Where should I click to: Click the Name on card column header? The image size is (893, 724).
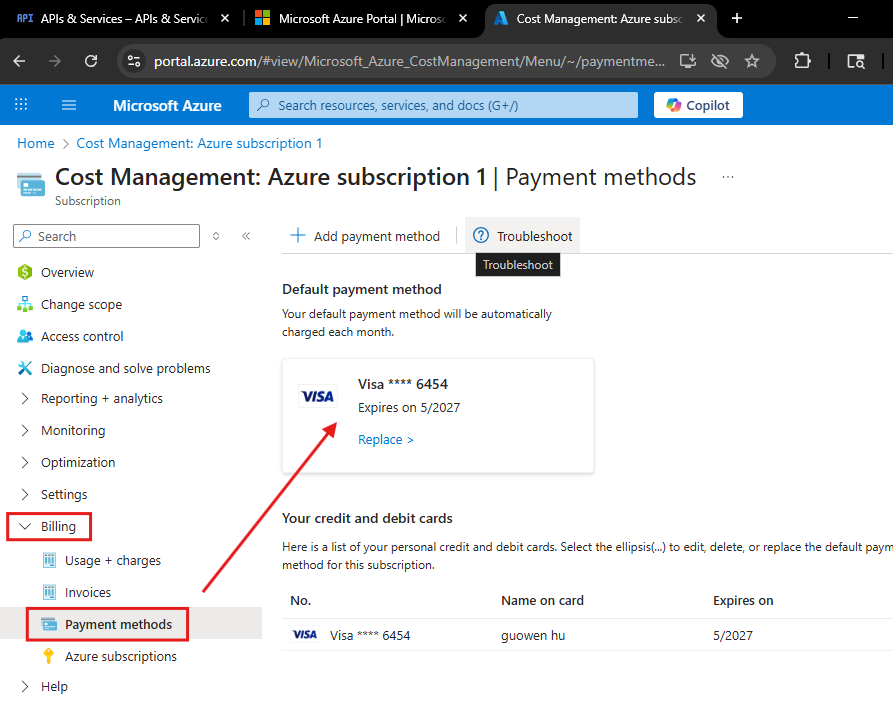[x=542, y=600]
